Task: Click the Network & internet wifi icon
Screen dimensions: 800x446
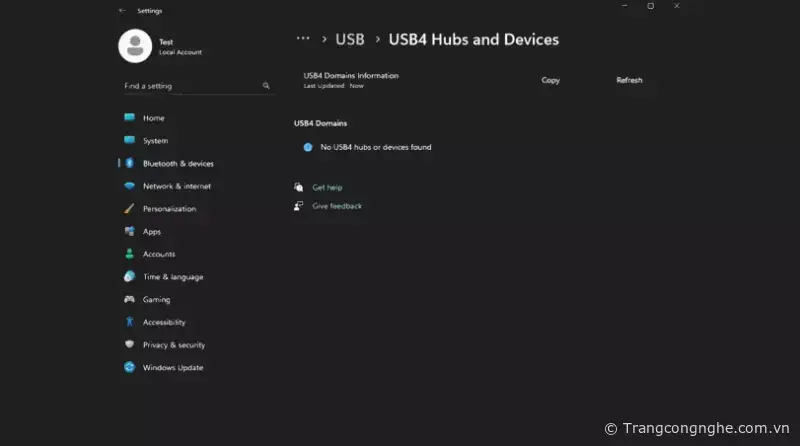Action: click(129, 186)
